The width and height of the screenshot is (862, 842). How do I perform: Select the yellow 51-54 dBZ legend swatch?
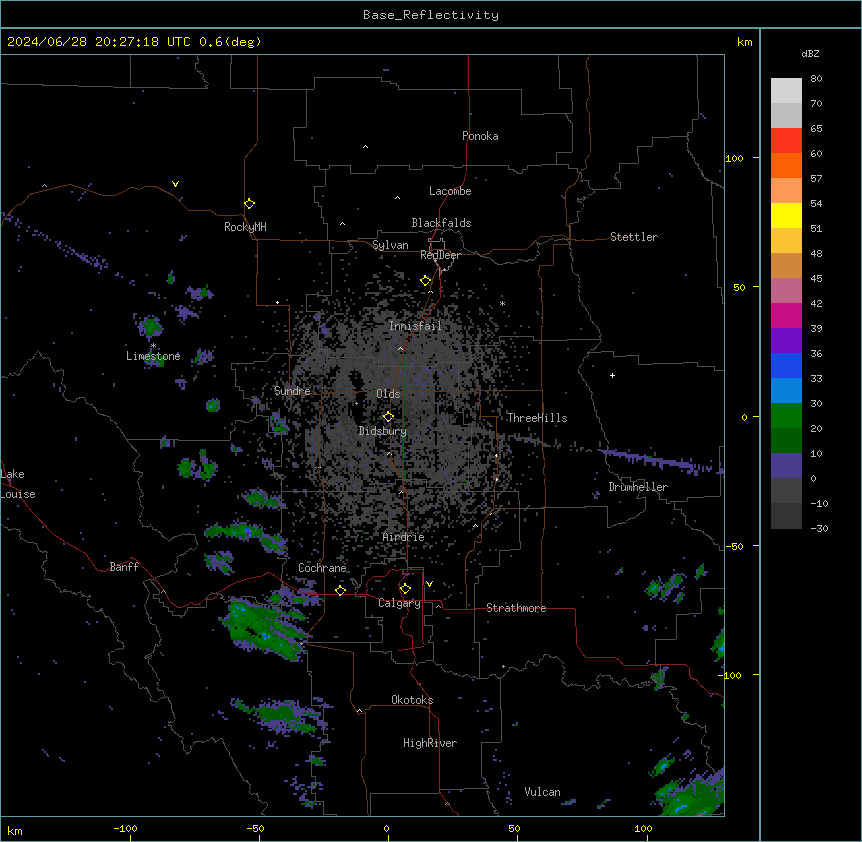pos(786,215)
